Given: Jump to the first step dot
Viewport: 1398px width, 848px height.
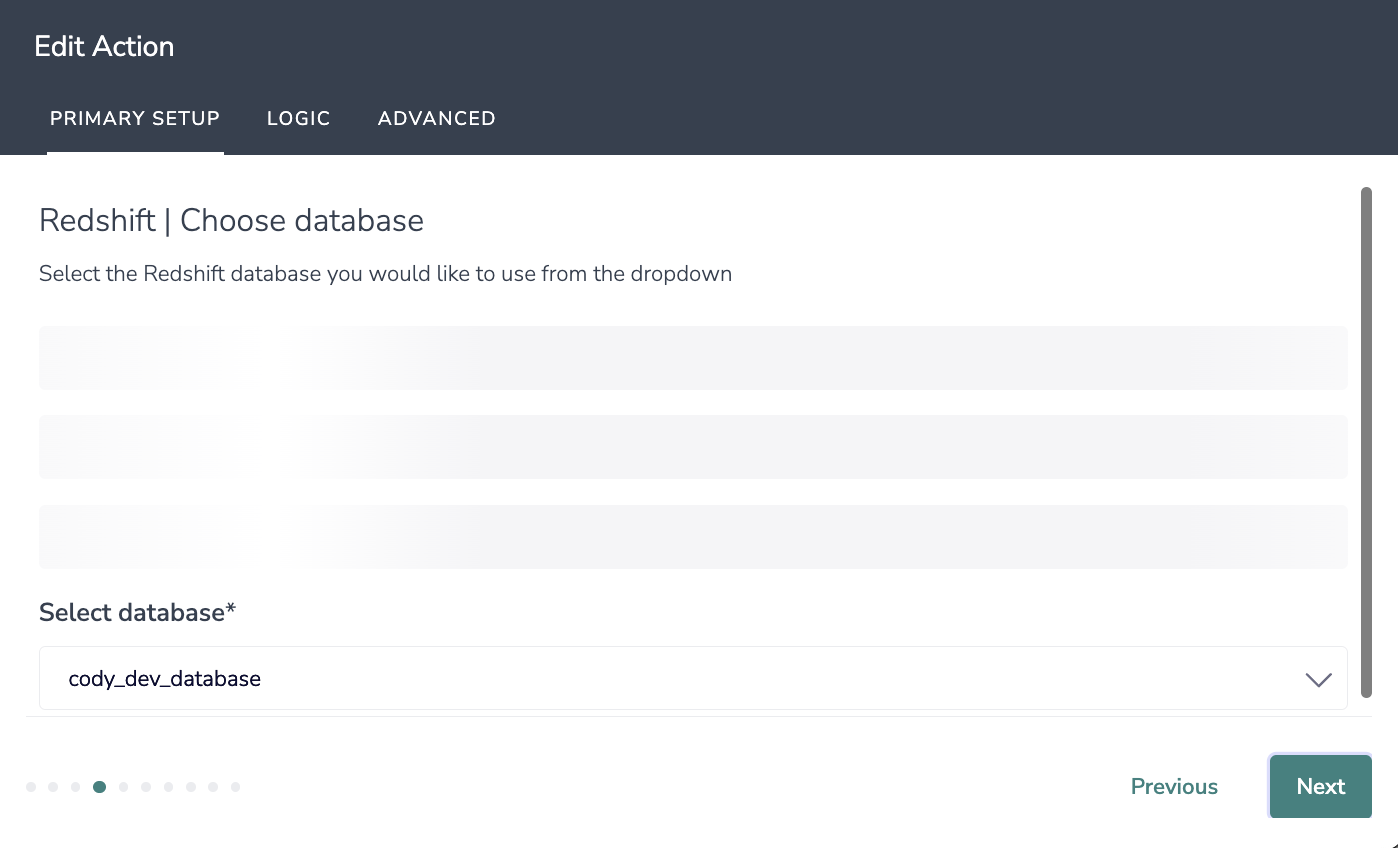Looking at the screenshot, I should (x=31, y=787).
